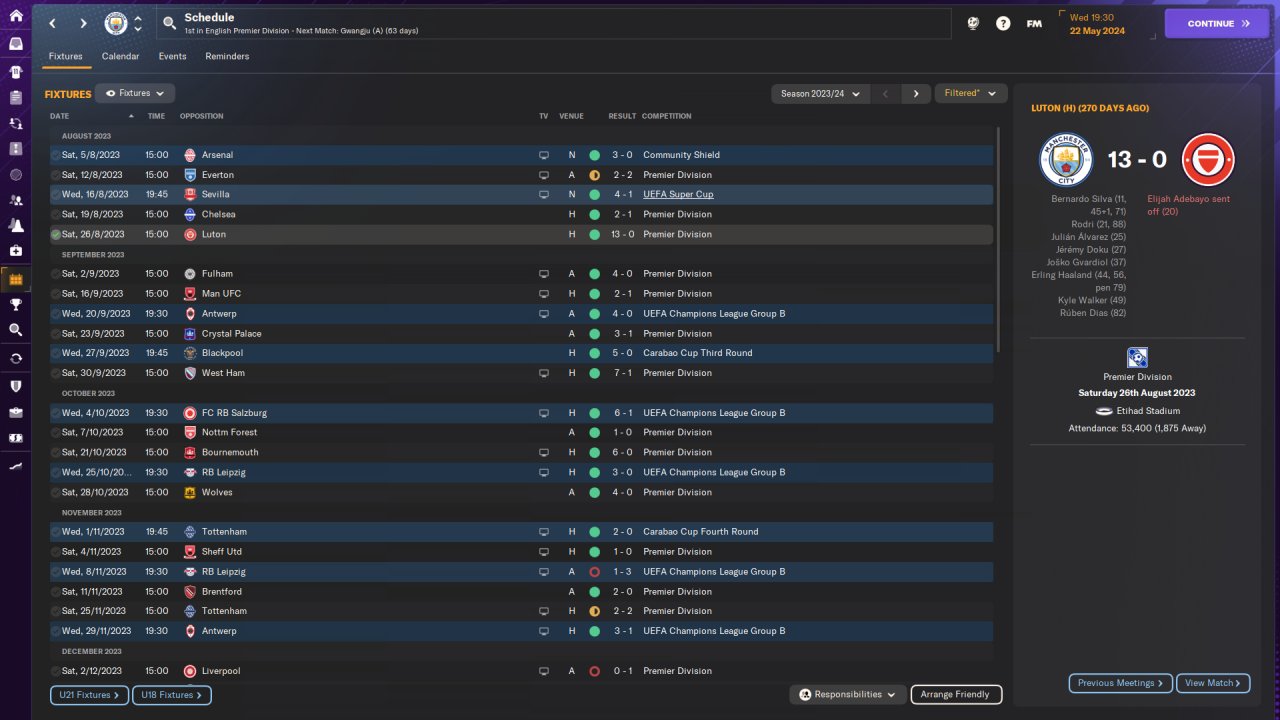1280x720 pixels.
Task: Open the UEFA Super Cup competition link
Action: pyautogui.click(x=678, y=194)
